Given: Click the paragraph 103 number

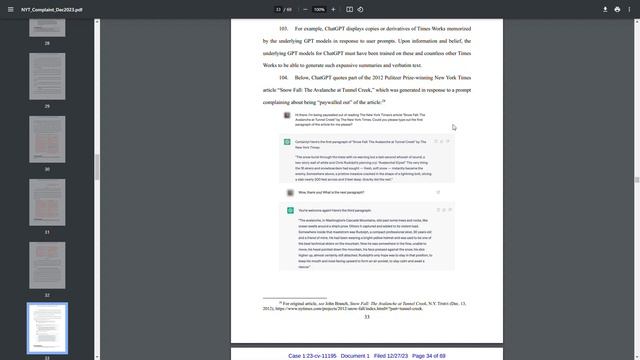Looking at the screenshot, I should coord(283,29).
